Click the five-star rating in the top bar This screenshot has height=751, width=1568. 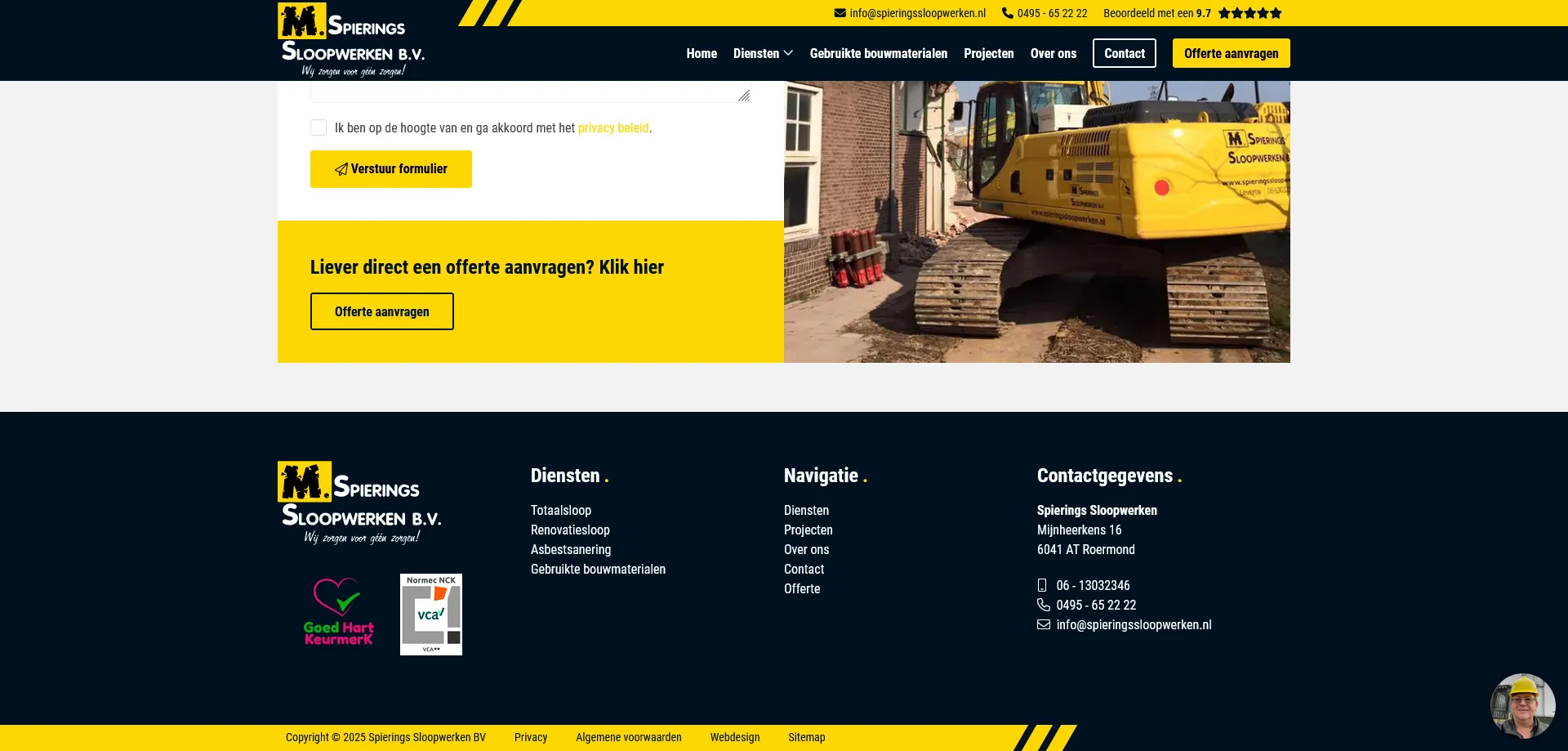tap(1251, 13)
